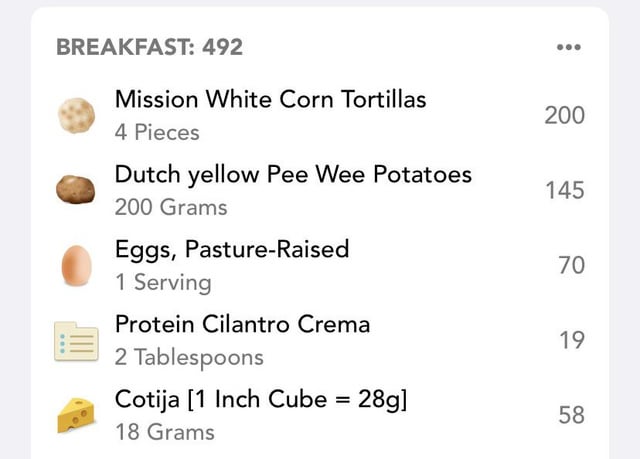Tap the 145 calorie value for potatoes
This screenshot has height=459, width=640.
(565, 190)
